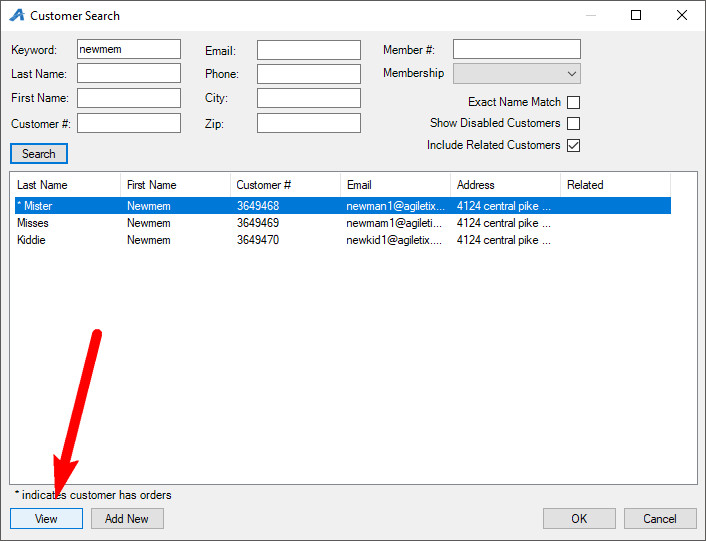Viewport: 706px width, 541px height.
Task: Uncheck Include Related Customers checkbox
Action: point(573,145)
